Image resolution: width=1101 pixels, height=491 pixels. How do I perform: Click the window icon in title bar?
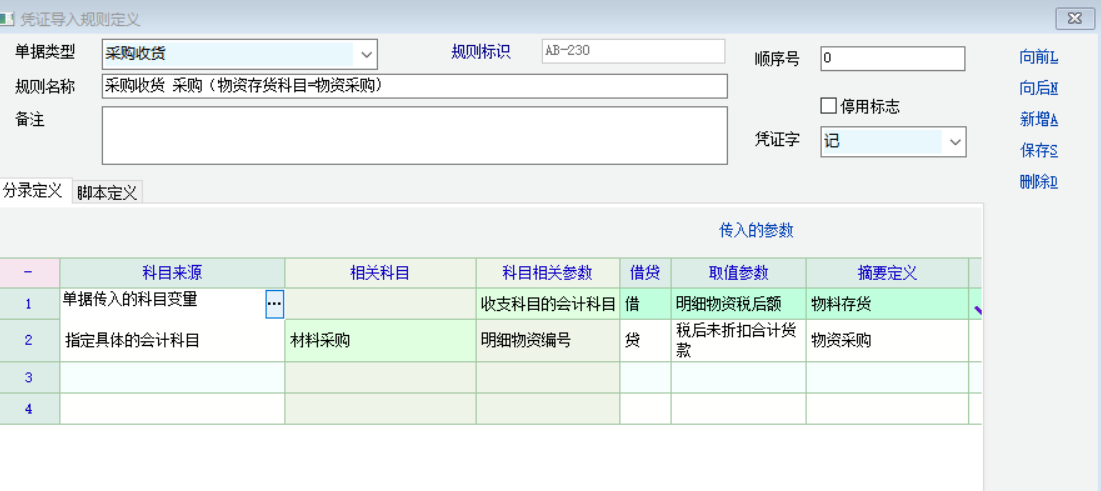8,19
